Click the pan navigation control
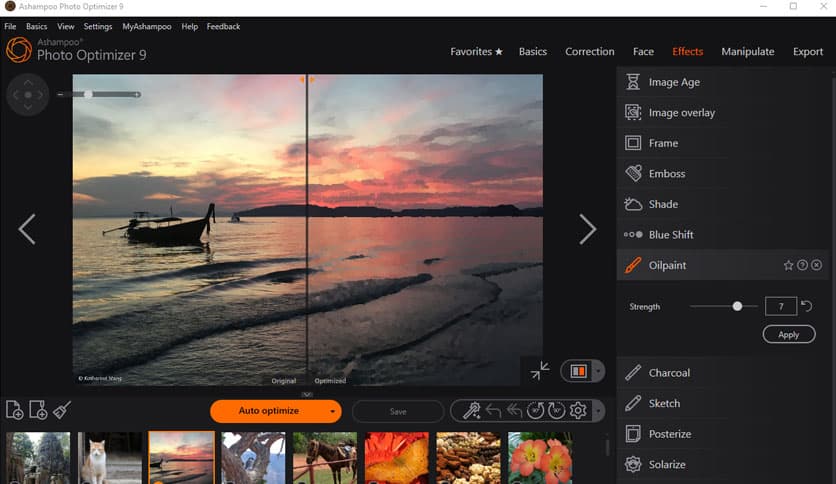 (x=28, y=95)
